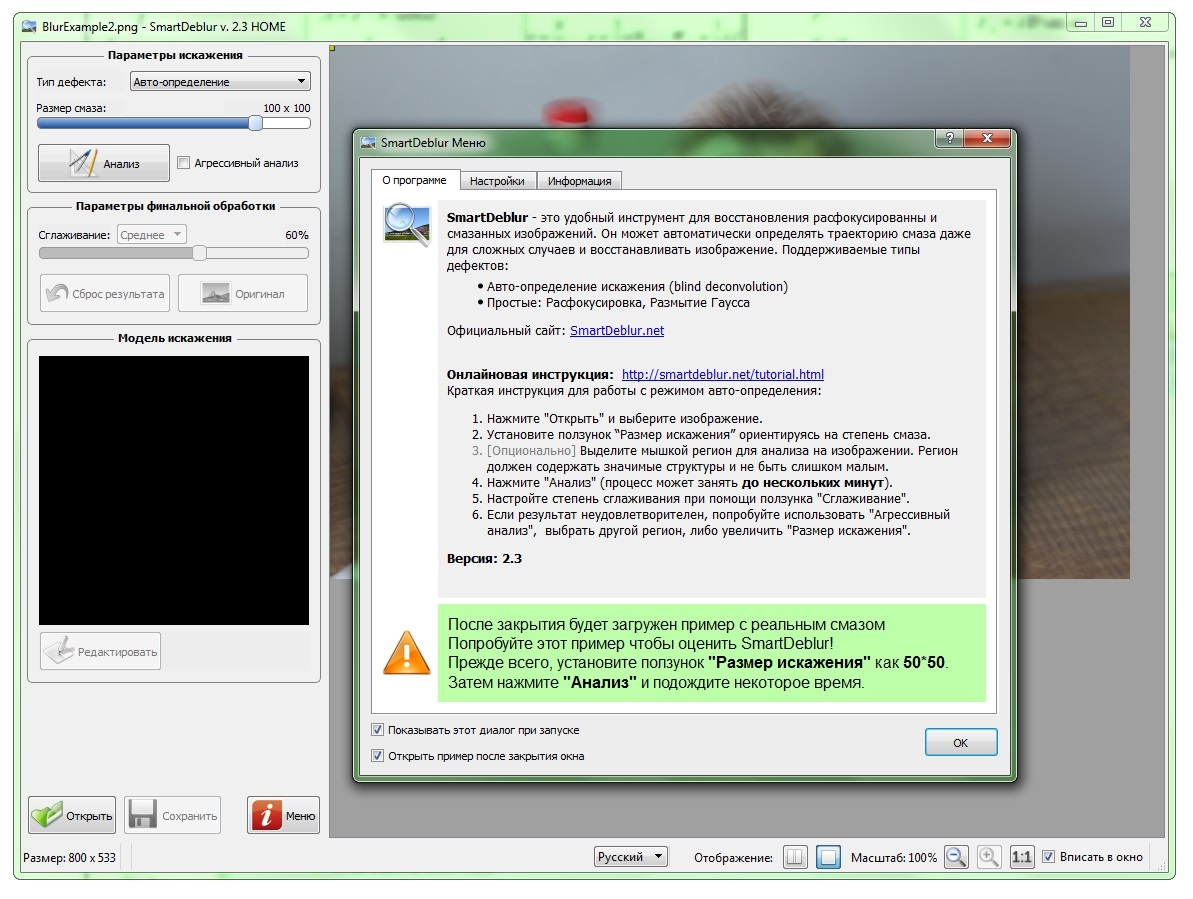The width and height of the screenshot is (1193, 899).
Task: Uncheck Открыть пример после закрытия окна
Action: [x=377, y=755]
